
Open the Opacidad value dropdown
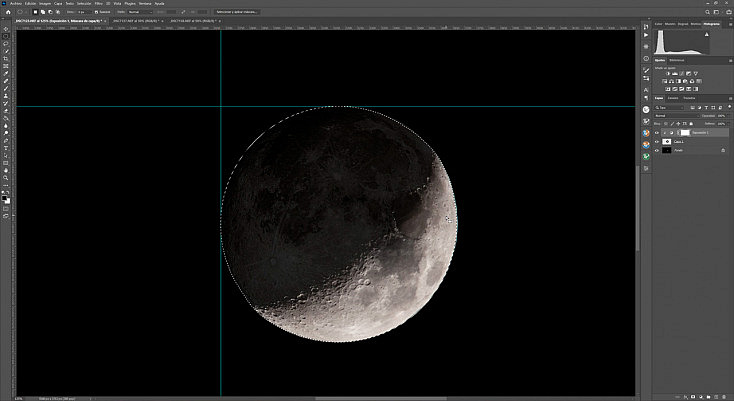pos(728,116)
